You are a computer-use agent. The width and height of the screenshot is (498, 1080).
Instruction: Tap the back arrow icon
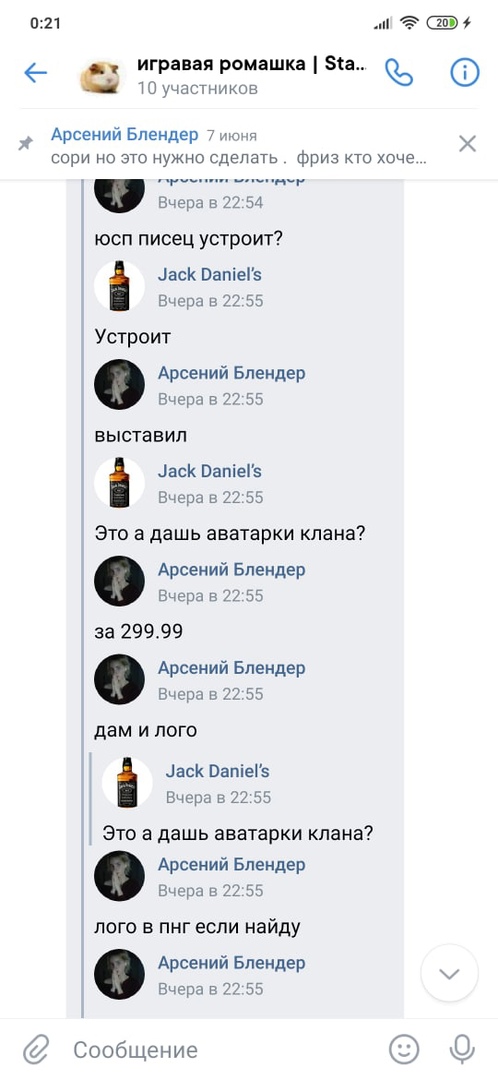tap(35, 73)
